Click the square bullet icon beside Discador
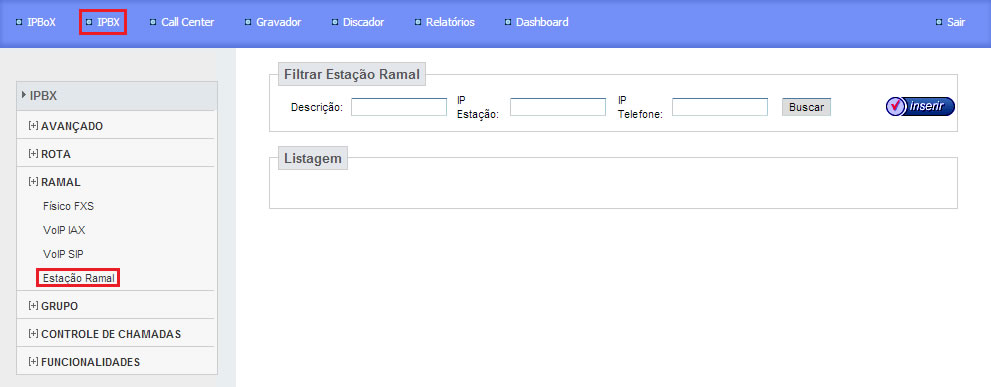This screenshot has height=387, width=991. click(336, 22)
